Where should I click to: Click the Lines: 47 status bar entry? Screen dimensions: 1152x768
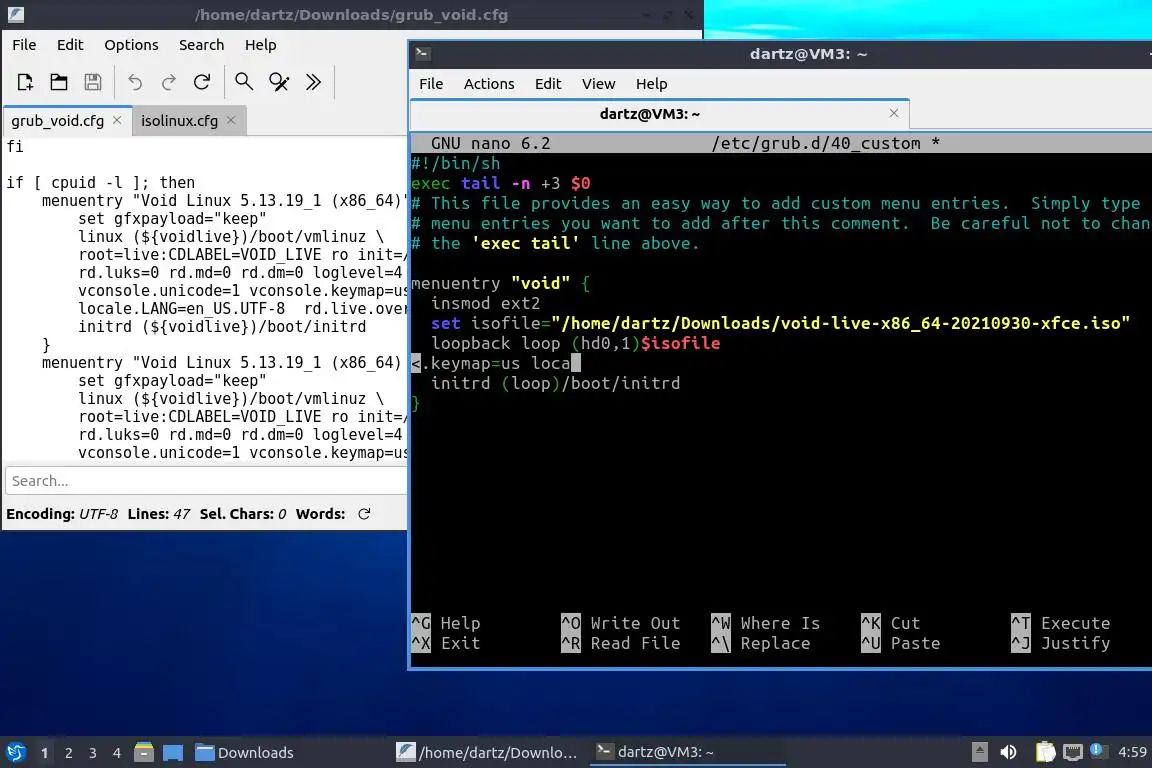[159, 514]
